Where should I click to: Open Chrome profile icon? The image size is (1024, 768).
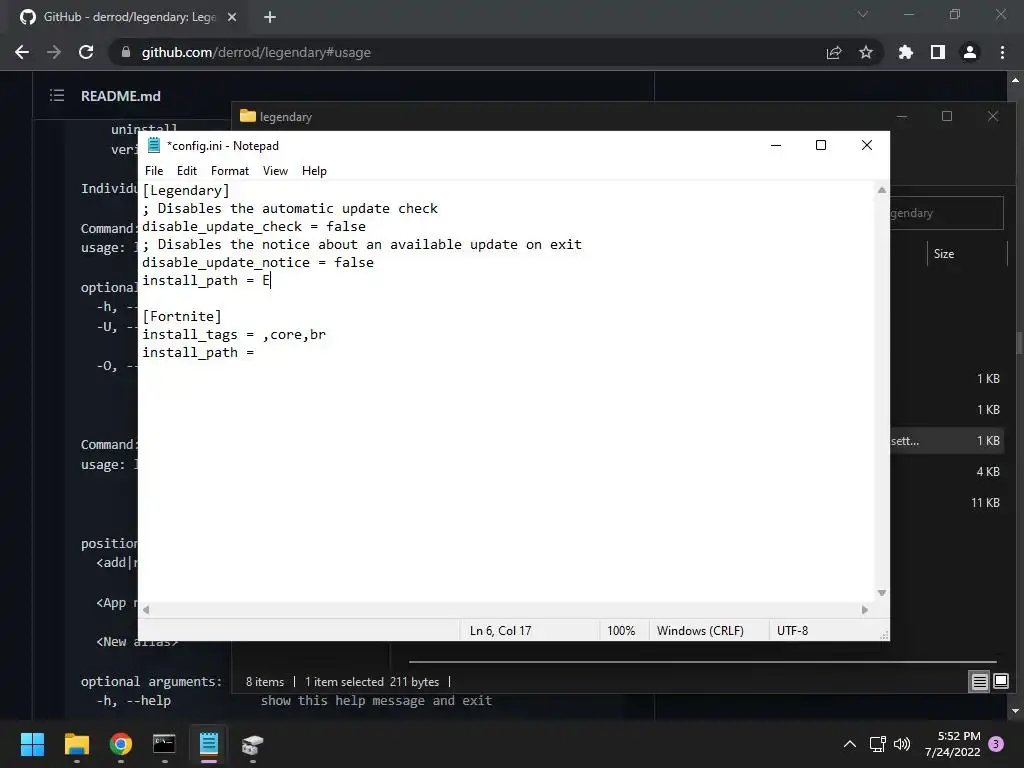pyautogui.click(x=970, y=52)
